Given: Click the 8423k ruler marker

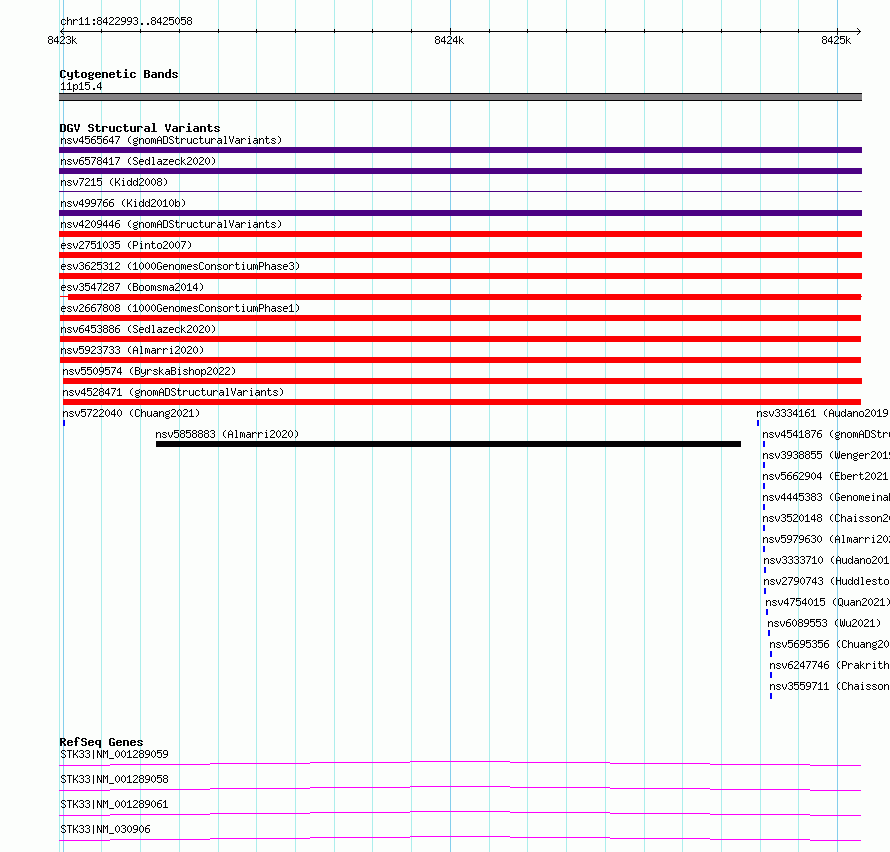Looking at the screenshot, I should pos(62,40).
